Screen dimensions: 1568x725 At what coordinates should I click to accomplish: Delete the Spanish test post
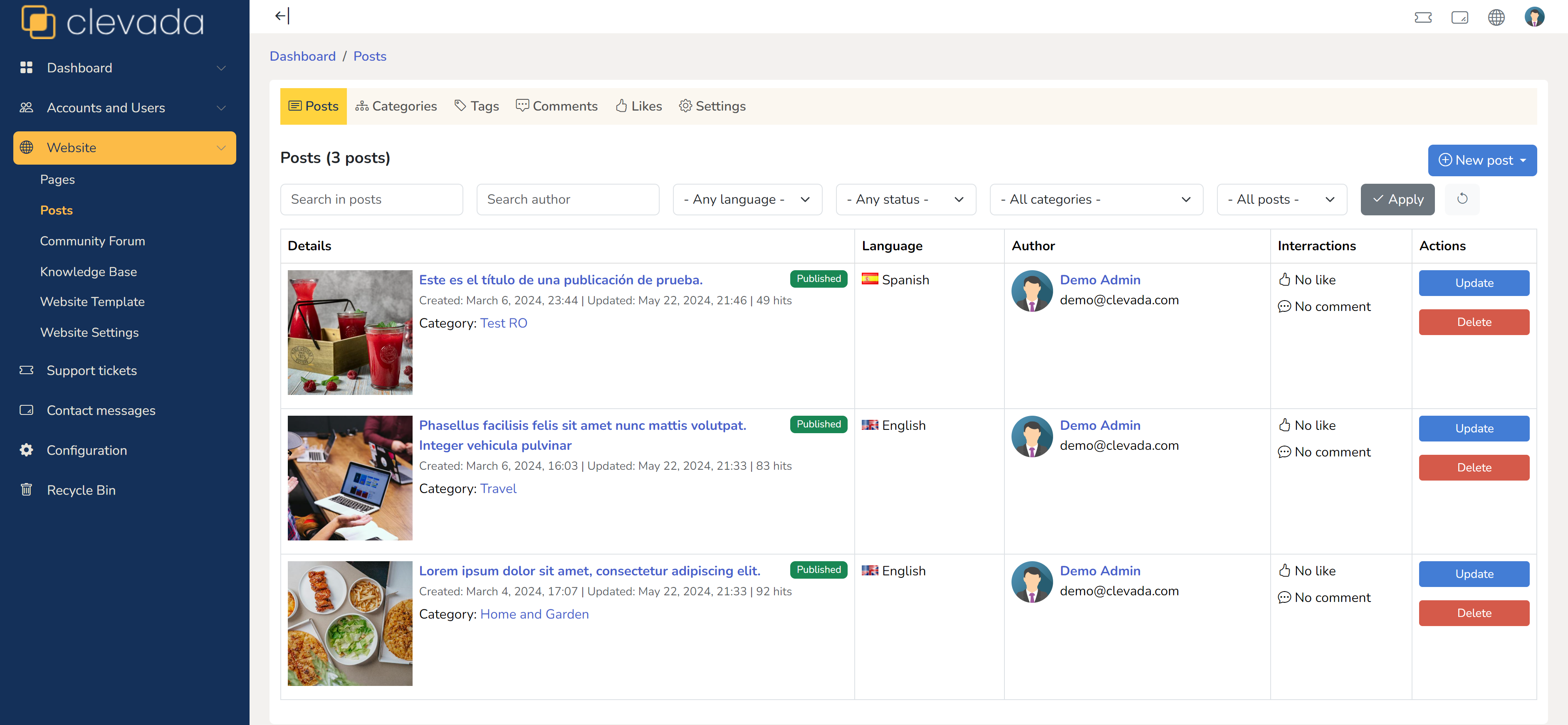(x=1474, y=322)
